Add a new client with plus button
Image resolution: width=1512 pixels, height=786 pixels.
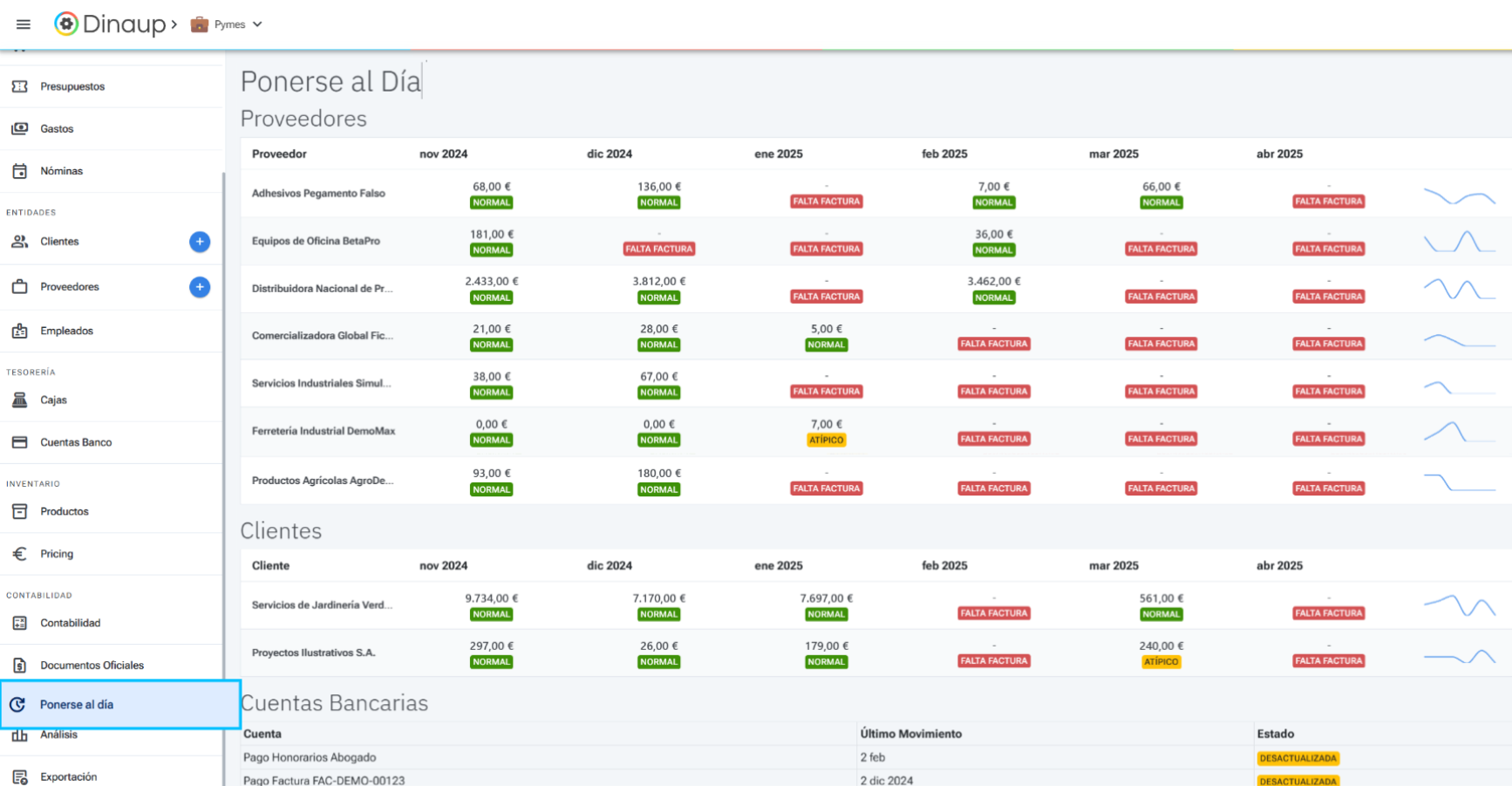(x=200, y=242)
